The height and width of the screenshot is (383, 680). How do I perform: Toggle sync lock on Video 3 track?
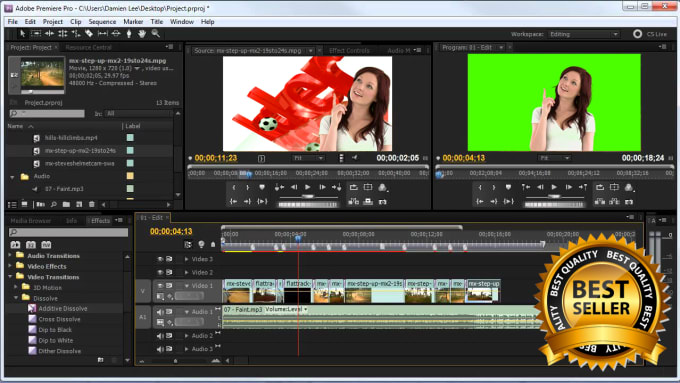[x=169, y=259]
